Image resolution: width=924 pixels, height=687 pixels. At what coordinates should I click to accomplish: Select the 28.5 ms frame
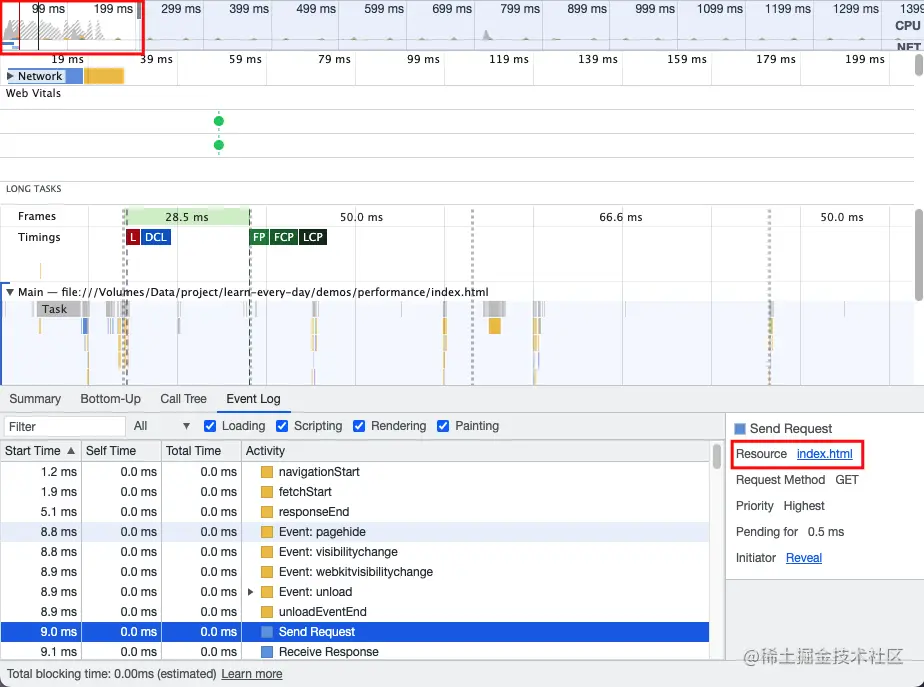pyautogui.click(x=187, y=217)
